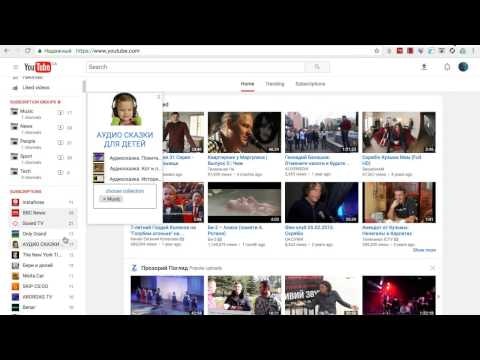480x360 pixels.
Task: Open settings icon next to Subscription Groups
Action: [59, 102]
